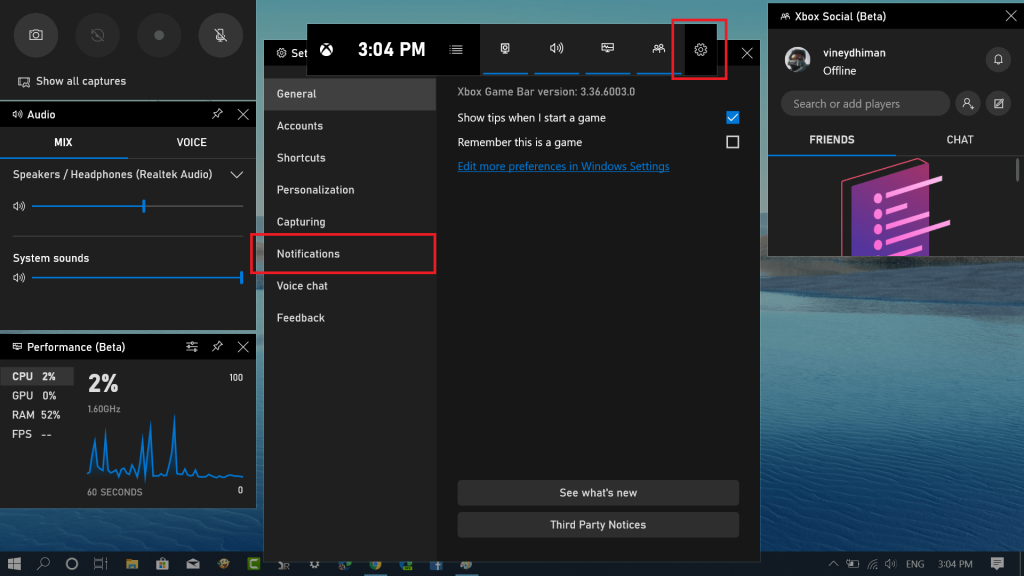Screen dimensions: 1024x576
Task: Click the vineydhiman profile avatar
Action: pos(797,60)
